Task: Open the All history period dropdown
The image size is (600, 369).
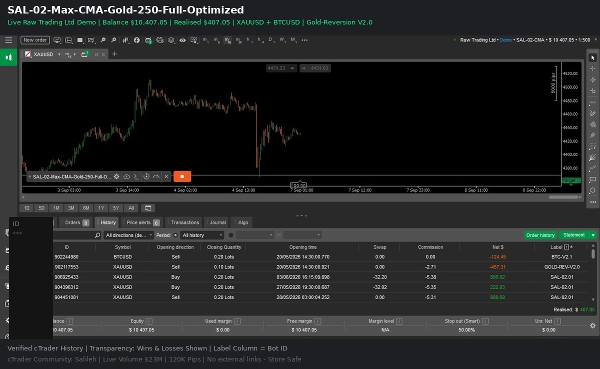Action: 202,235
